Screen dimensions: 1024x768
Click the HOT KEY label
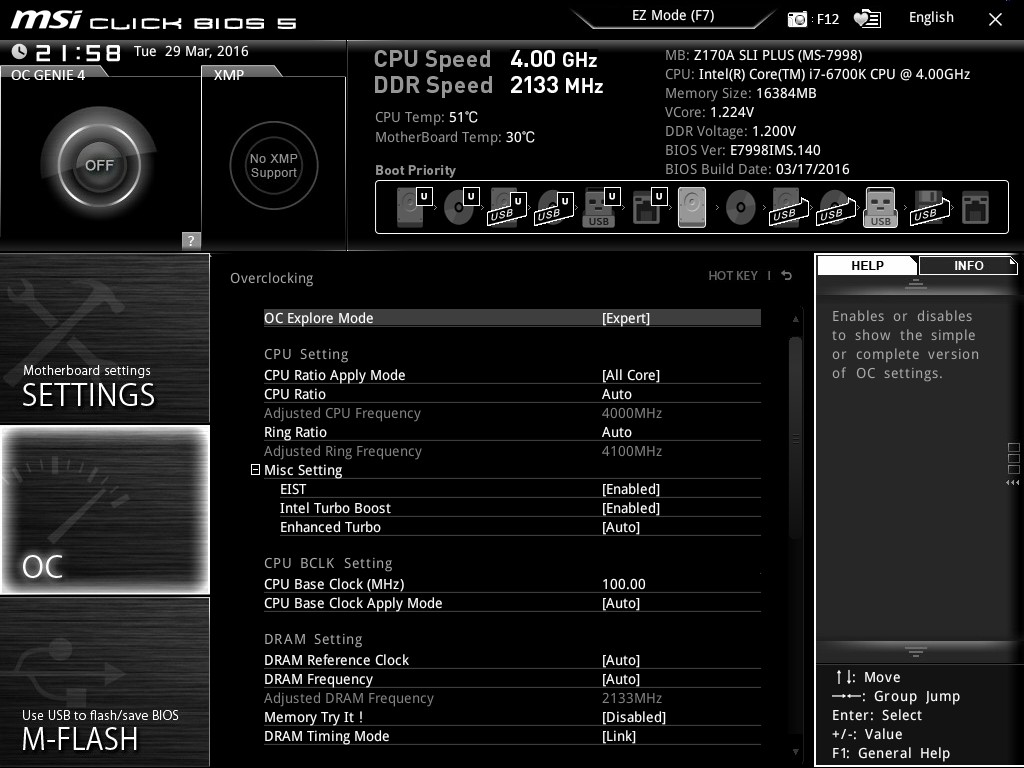733,276
